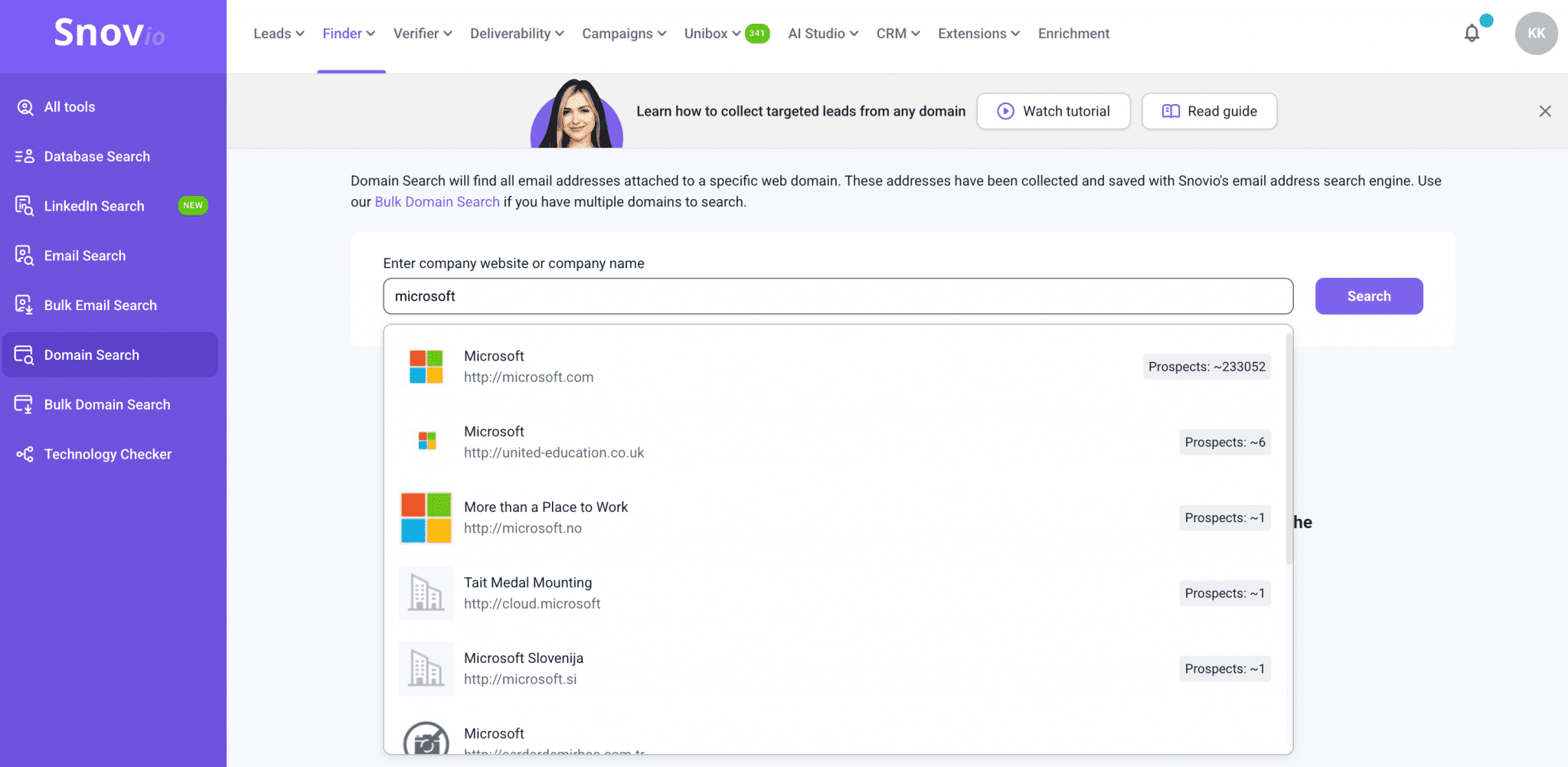Open the Unibox menu
Screen dimensions: 1568x767
coord(712,34)
